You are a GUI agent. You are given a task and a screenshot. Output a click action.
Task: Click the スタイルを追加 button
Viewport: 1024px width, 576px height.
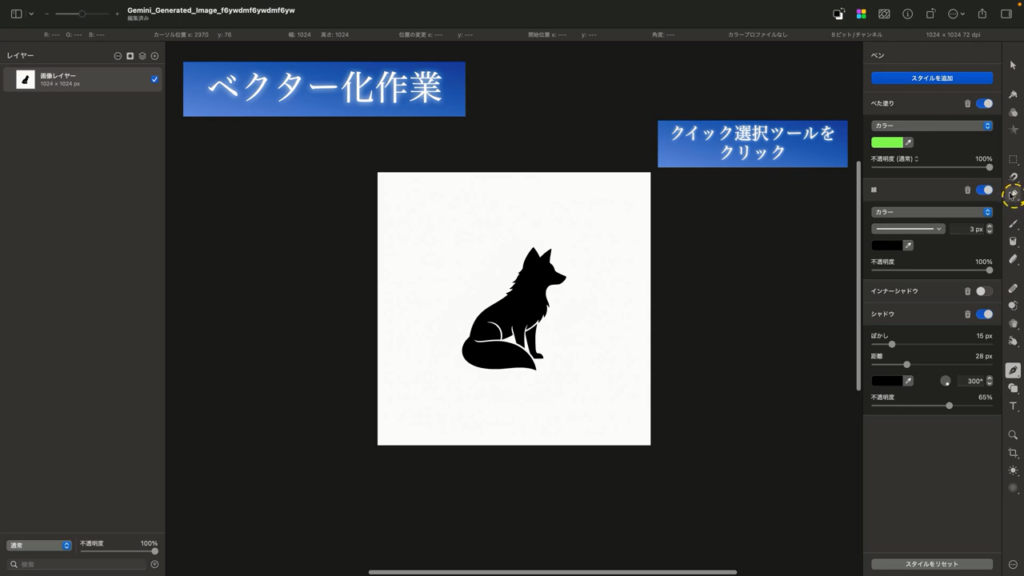pyautogui.click(x=931, y=78)
